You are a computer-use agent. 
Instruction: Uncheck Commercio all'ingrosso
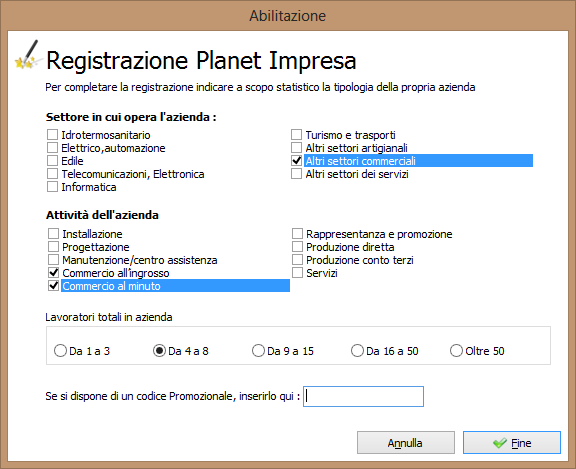(54, 273)
